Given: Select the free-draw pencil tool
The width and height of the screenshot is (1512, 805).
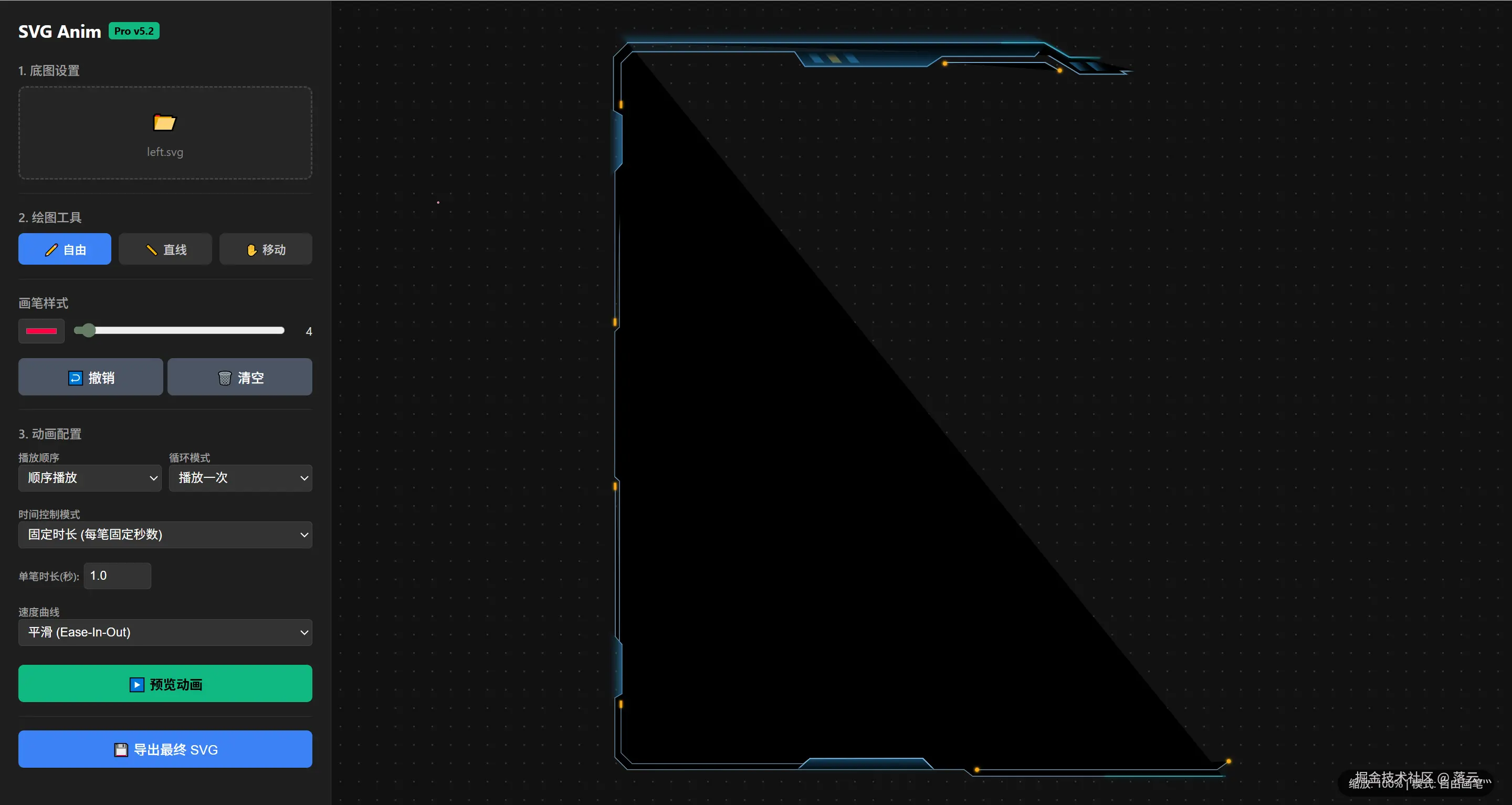Looking at the screenshot, I should [65, 249].
